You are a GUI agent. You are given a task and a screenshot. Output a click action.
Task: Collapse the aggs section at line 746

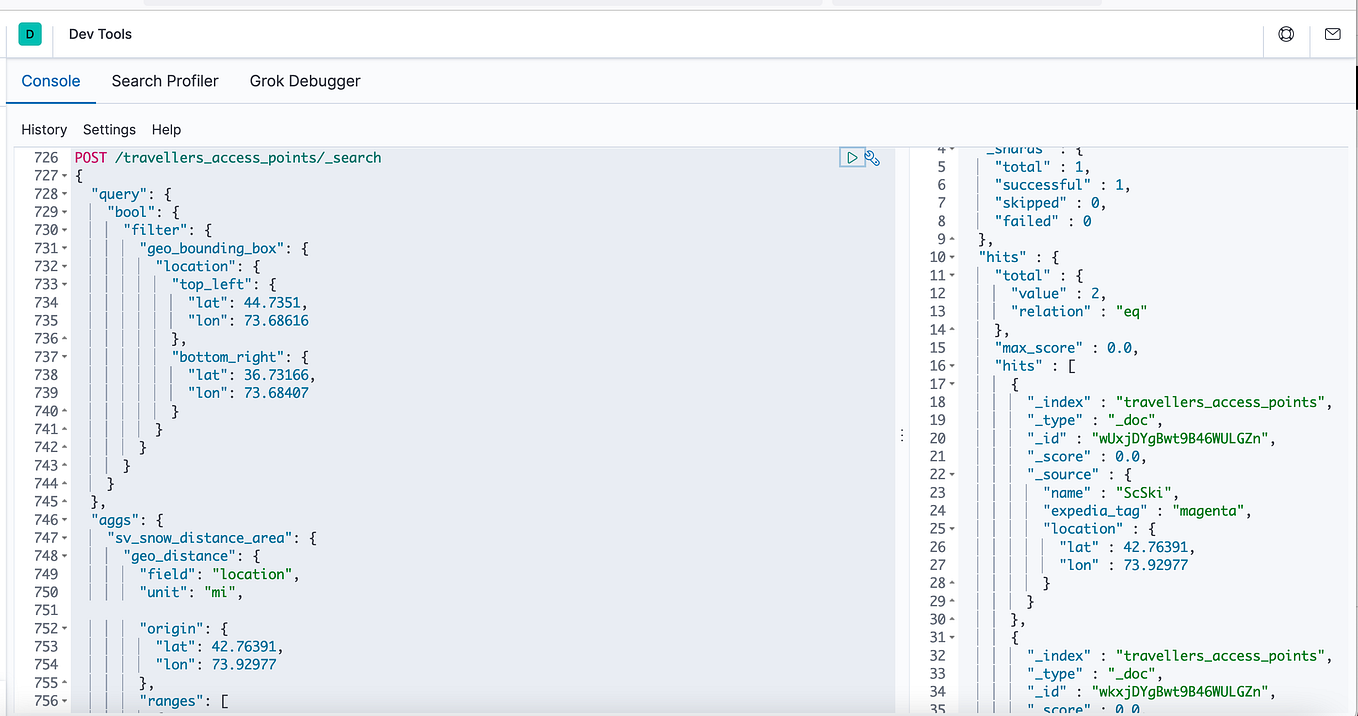point(62,519)
